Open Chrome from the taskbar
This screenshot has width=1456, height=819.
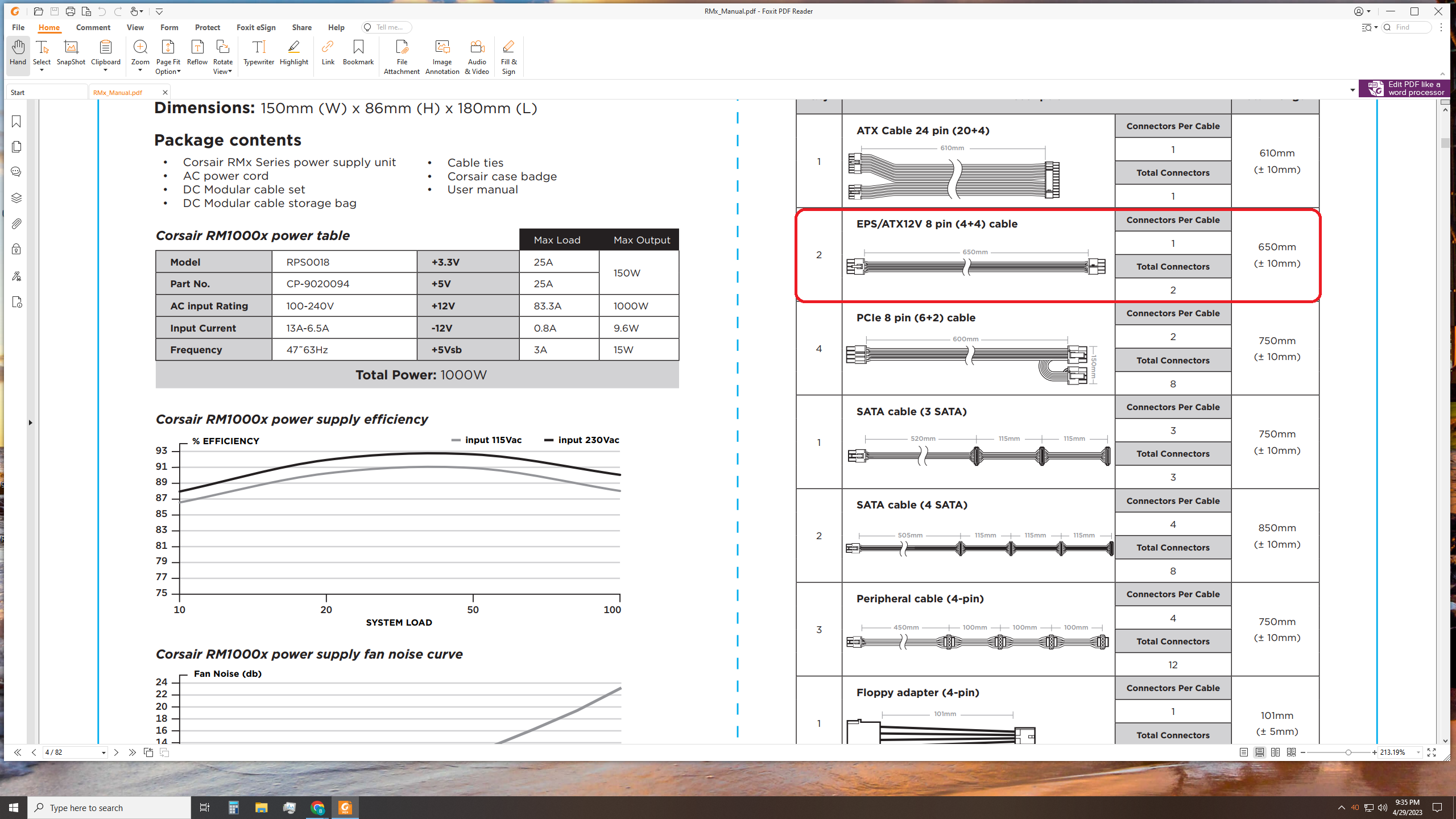click(317, 808)
